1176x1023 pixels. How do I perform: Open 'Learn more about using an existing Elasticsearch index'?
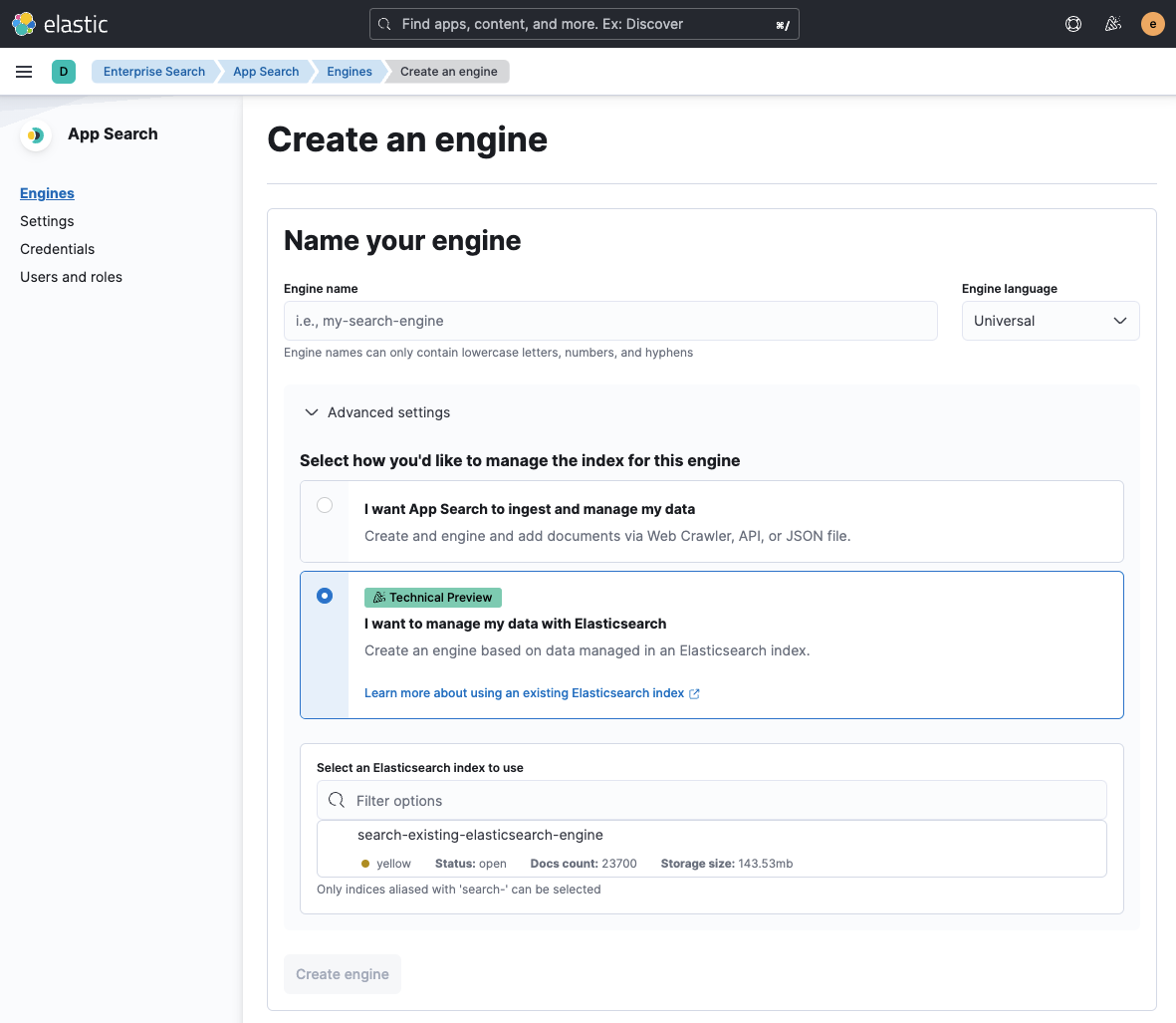pyautogui.click(x=525, y=692)
